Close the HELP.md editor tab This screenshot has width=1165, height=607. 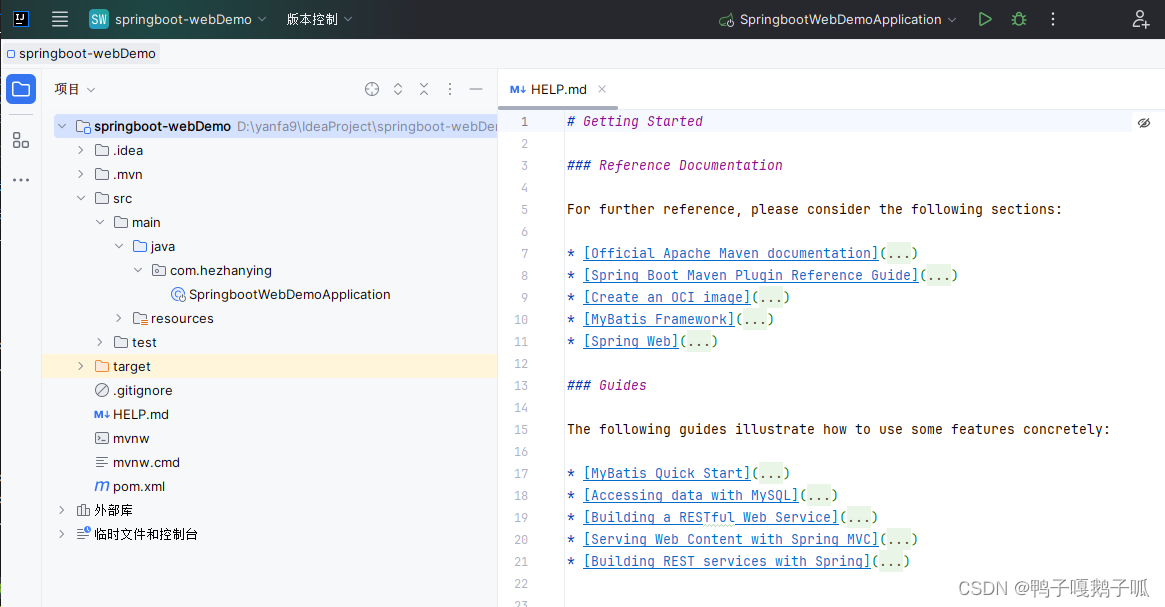(602, 89)
